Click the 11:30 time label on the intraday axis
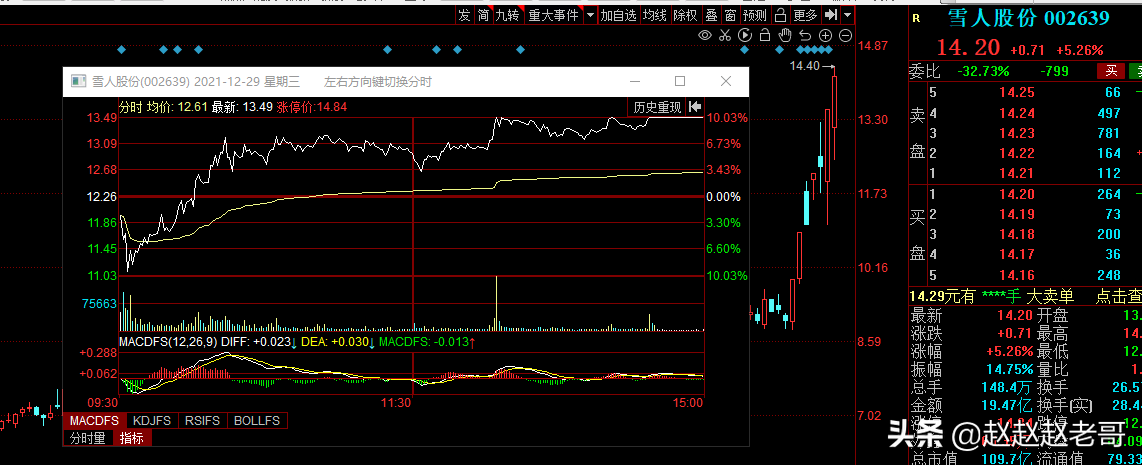The image size is (1142, 465). pos(397,402)
